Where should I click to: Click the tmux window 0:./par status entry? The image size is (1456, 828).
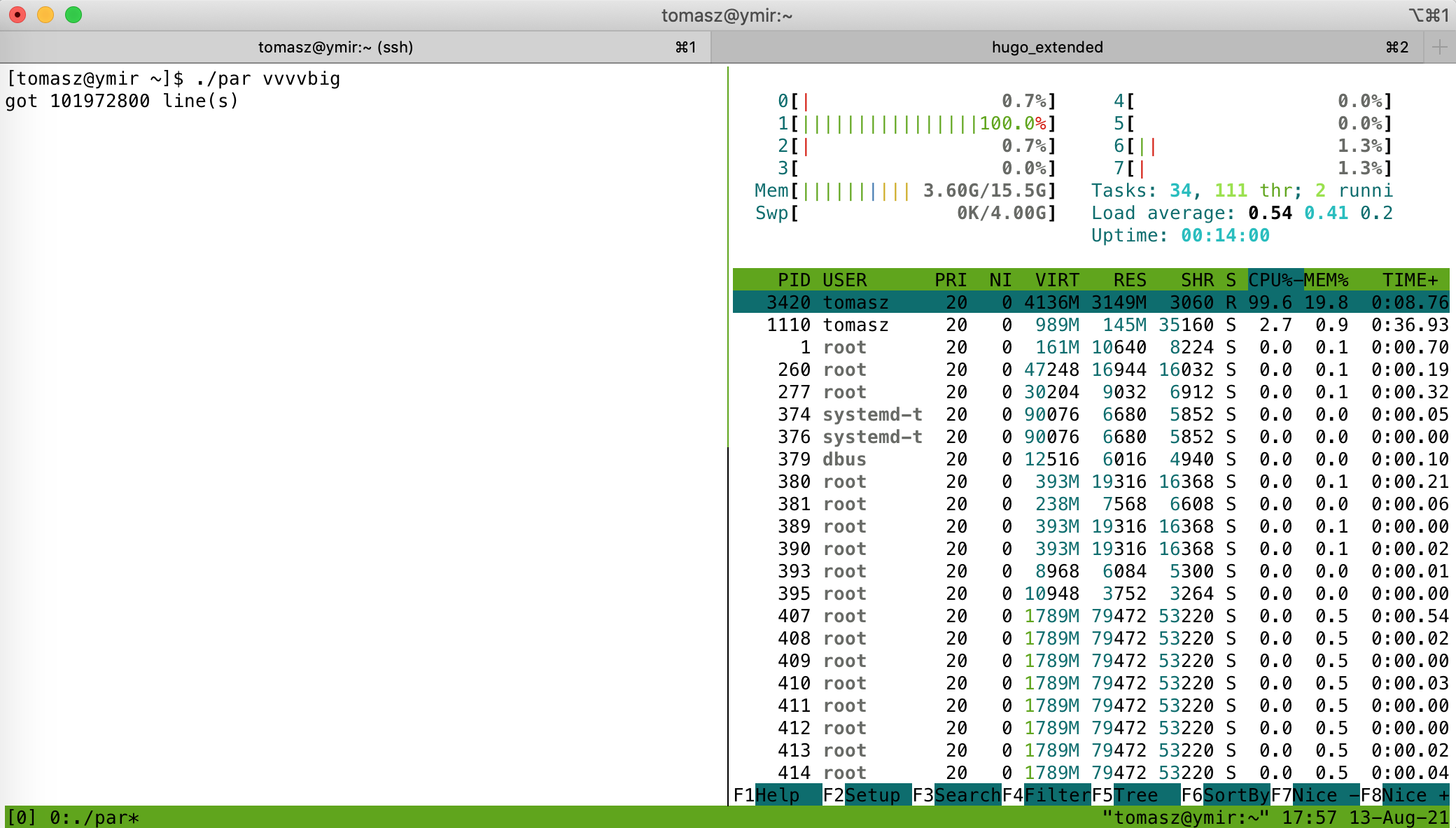[94, 818]
